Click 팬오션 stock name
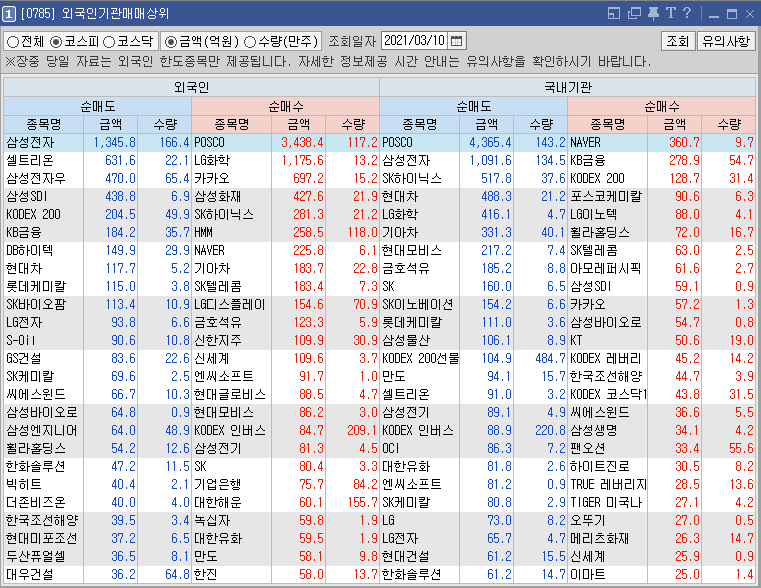Screen dimensions: 761x588 pyautogui.click(x=588, y=448)
